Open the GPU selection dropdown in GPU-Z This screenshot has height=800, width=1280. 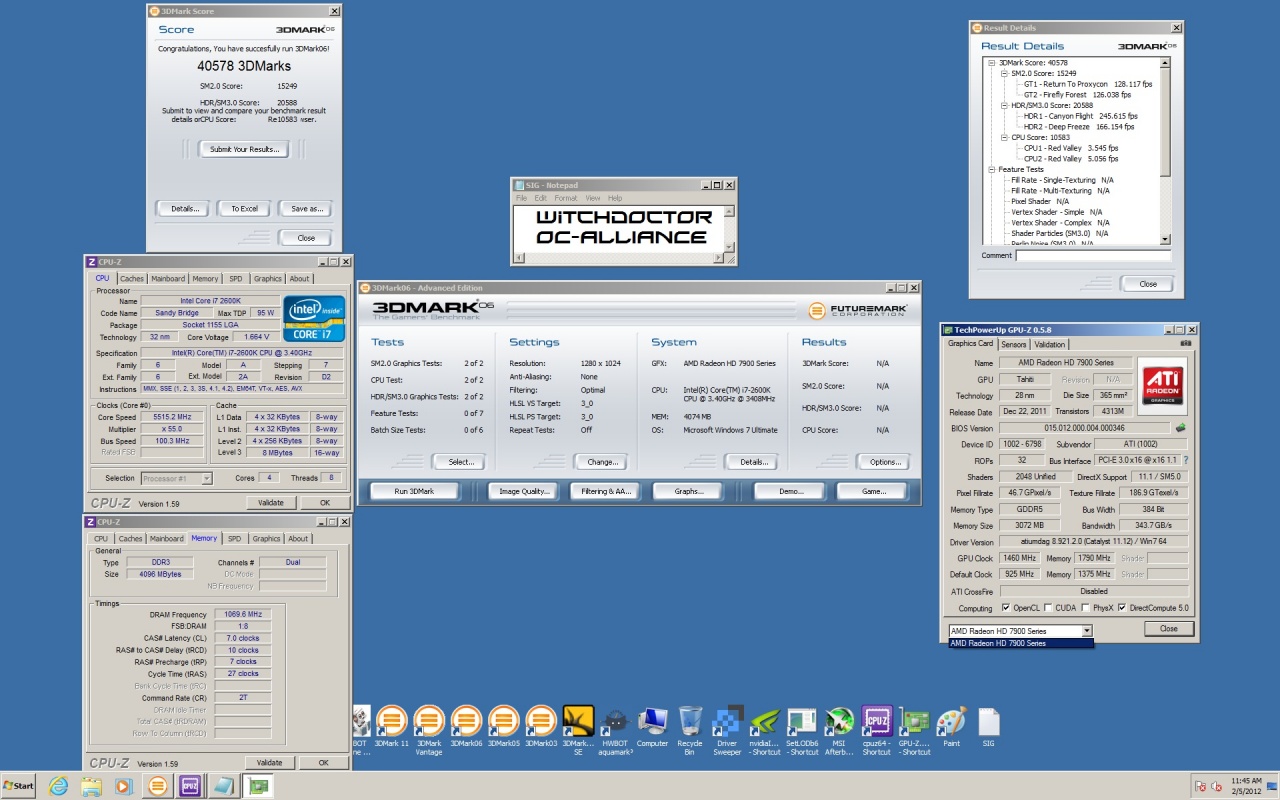click(1086, 631)
